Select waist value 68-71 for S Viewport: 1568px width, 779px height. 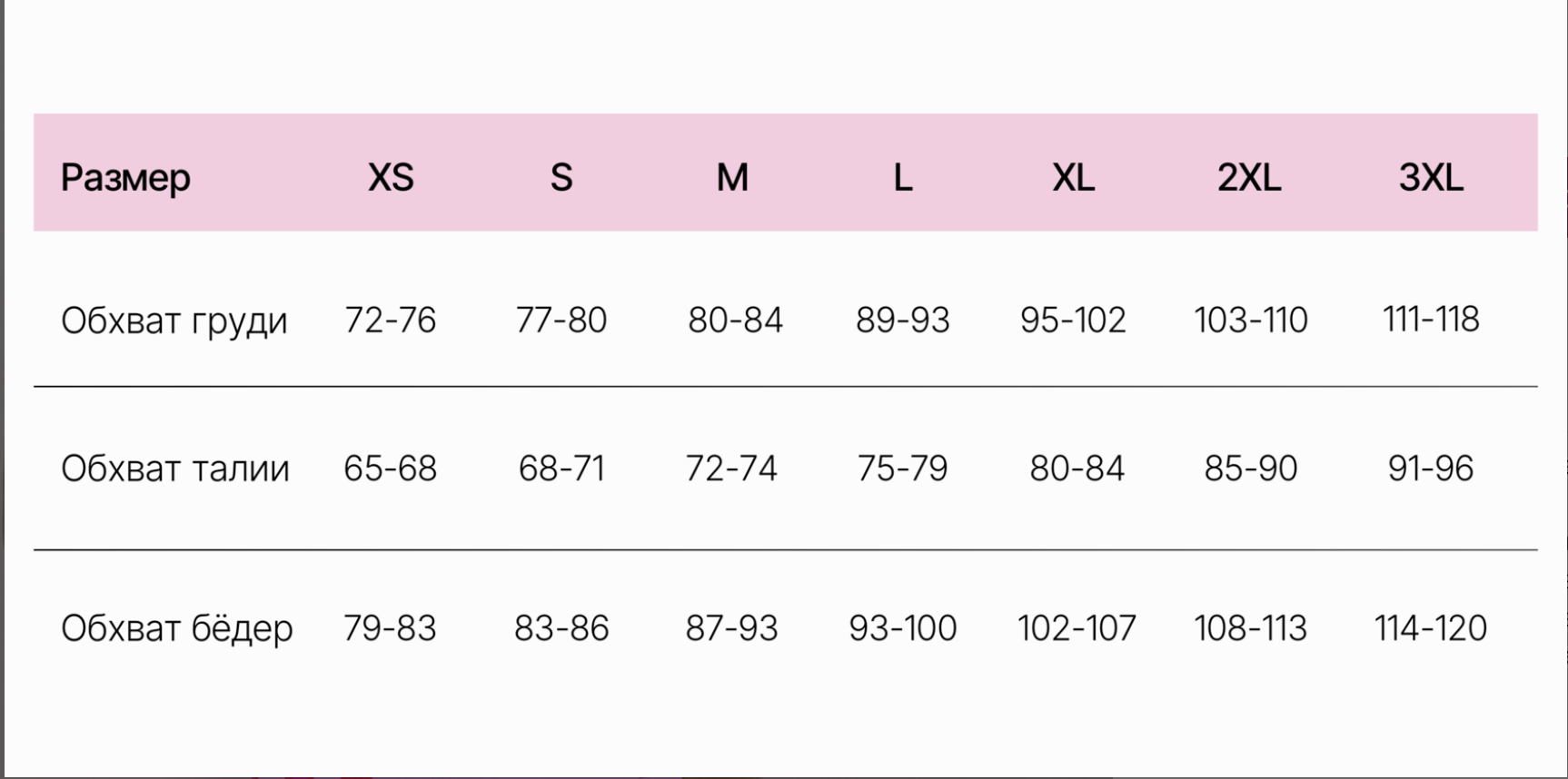561,468
